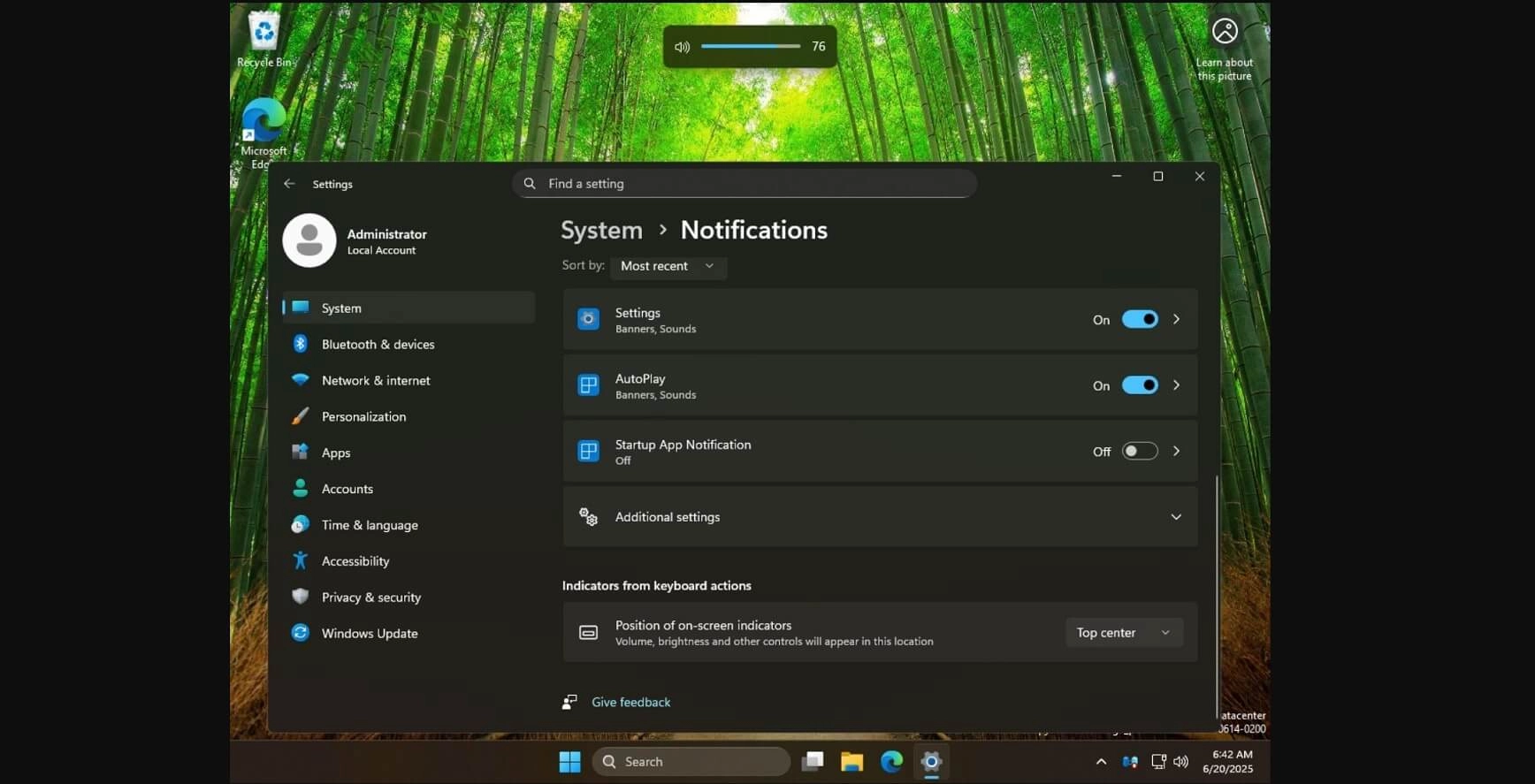Viewport: 1535px width, 784px height.
Task: Click the System breadcrumb link
Action: point(601,230)
